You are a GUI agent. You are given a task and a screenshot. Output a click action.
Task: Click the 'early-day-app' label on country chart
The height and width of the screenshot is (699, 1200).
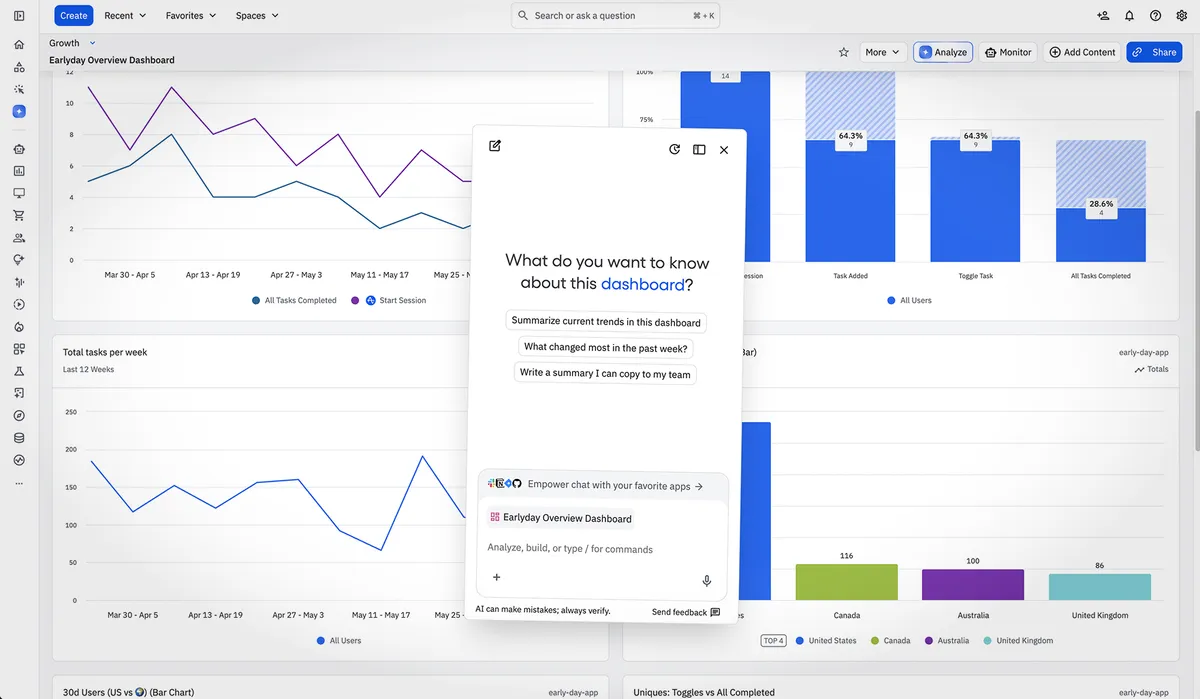click(1144, 352)
